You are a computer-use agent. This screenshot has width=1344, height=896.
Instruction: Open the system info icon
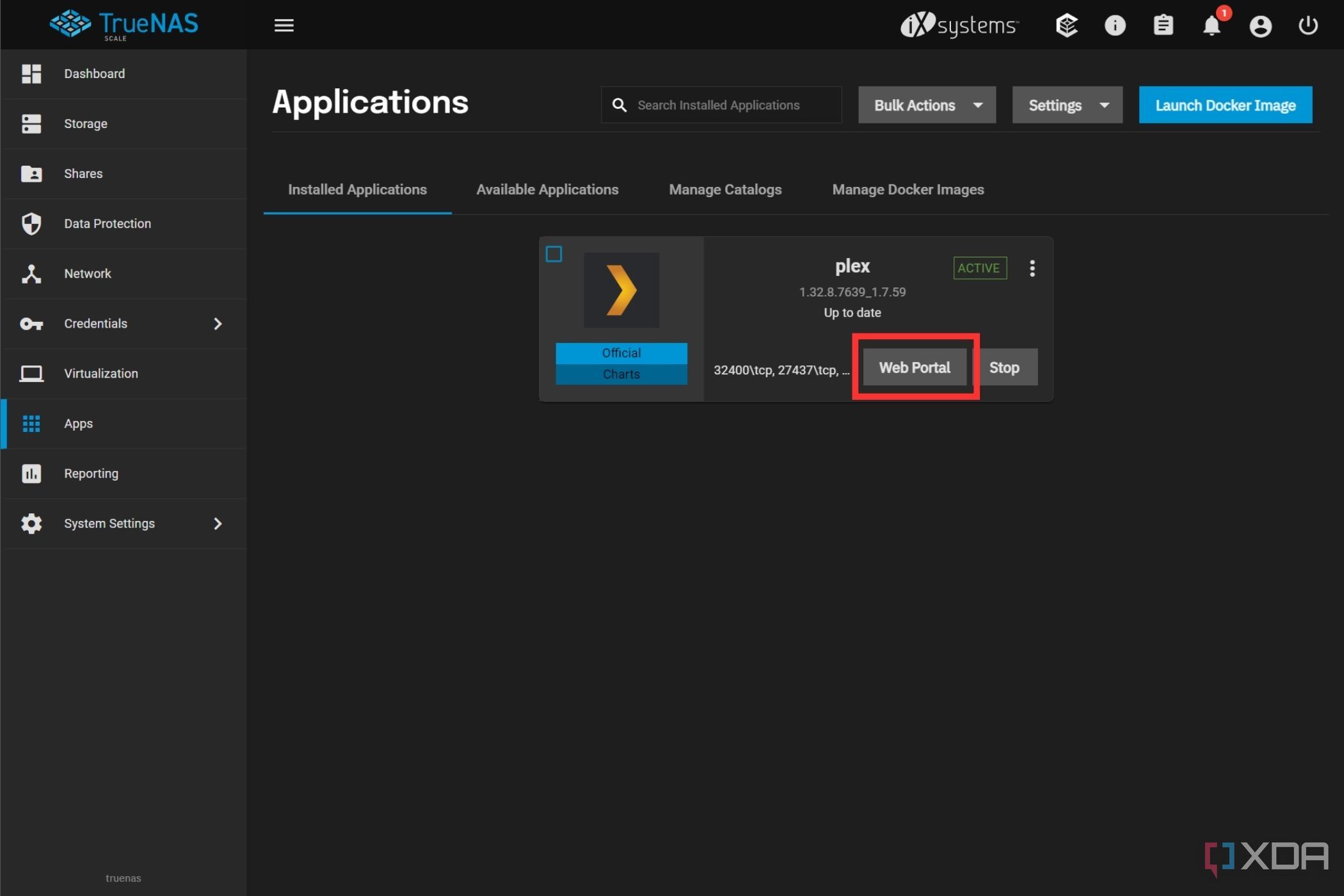tap(1115, 25)
